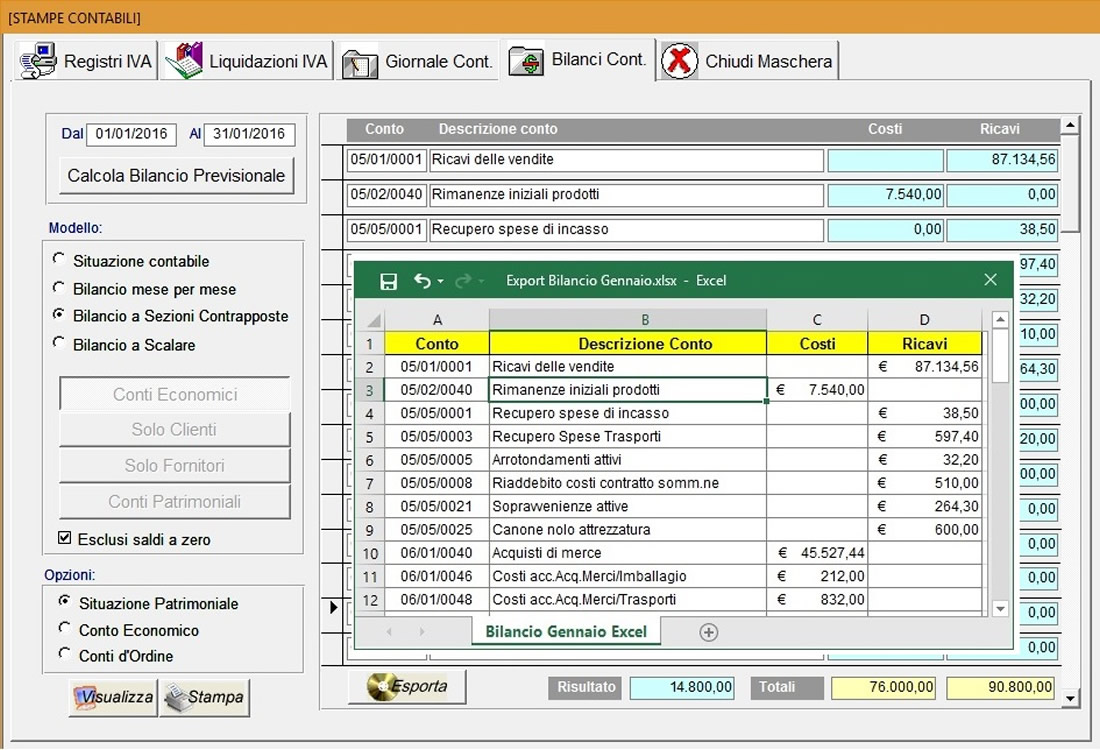Click the Solo Clienti button
The width and height of the screenshot is (1100, 750).
coord(175,429)
